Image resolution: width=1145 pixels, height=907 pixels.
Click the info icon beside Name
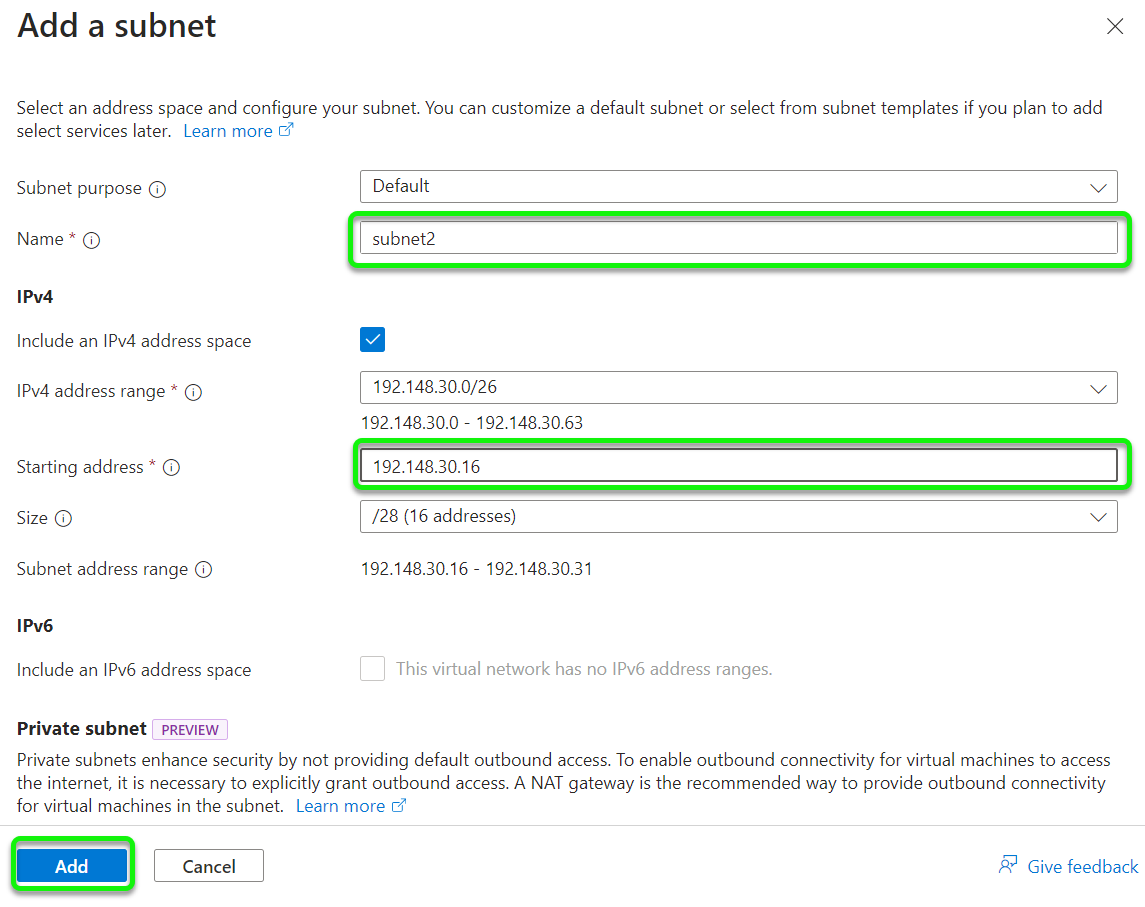coord(92,240)
